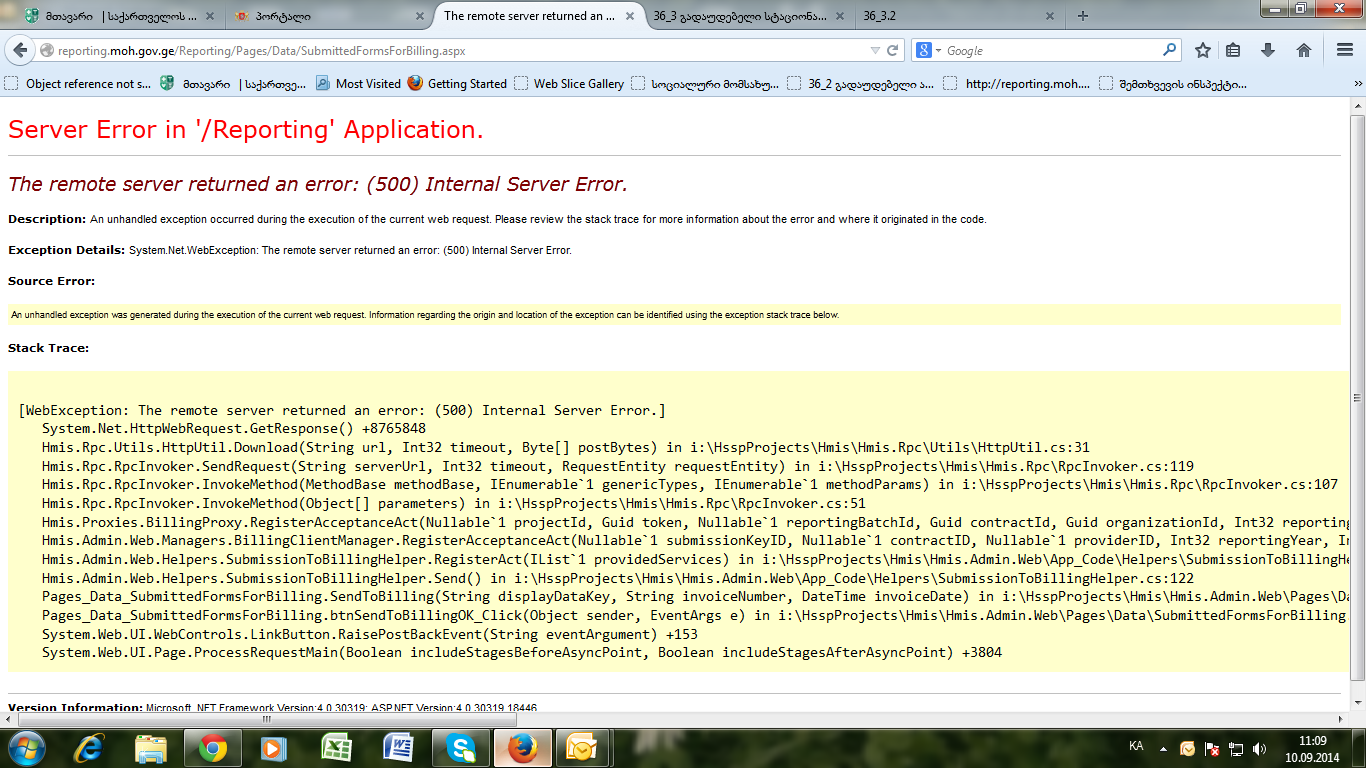This screenshot has height=768, width=1366.
Task: Expand the URL history dropdown arrow
Action: [875, 50]
